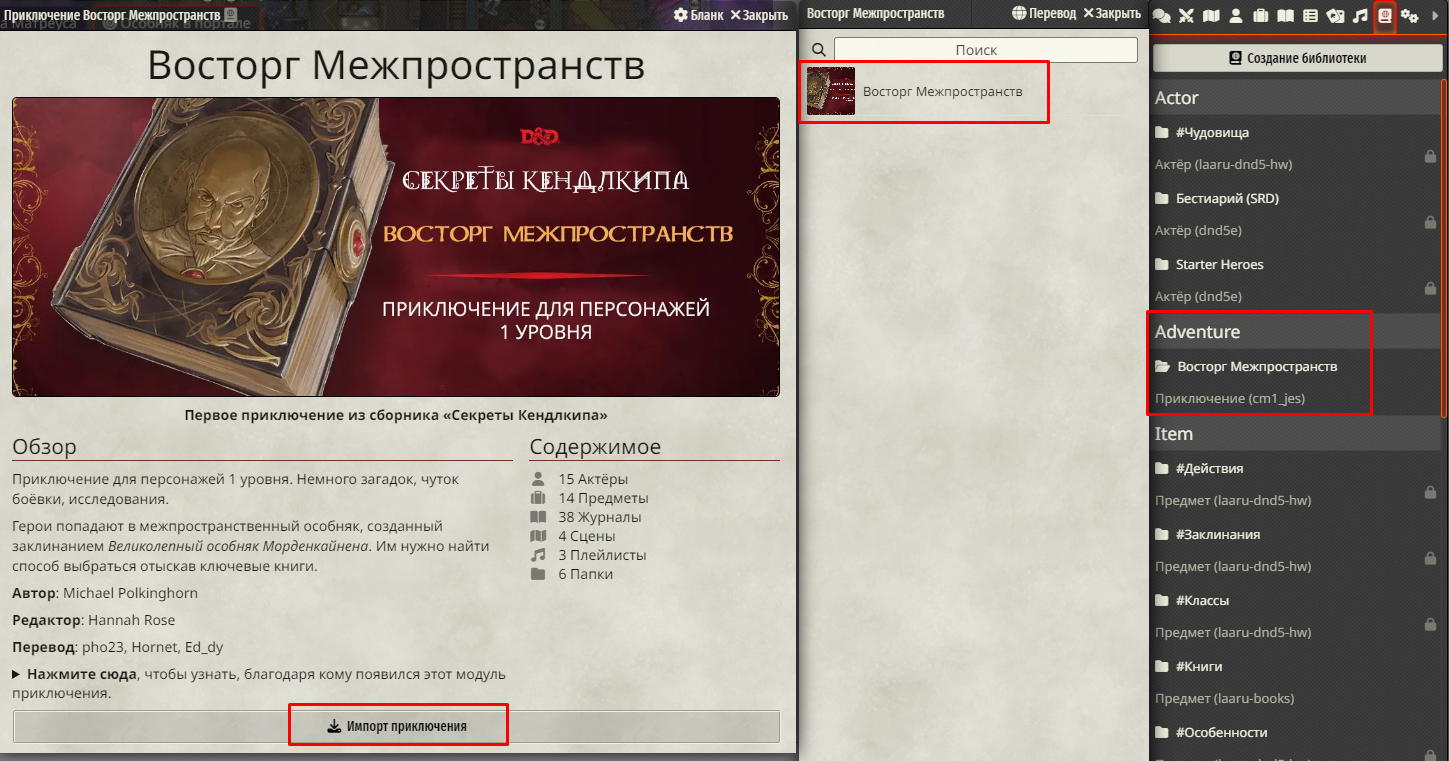The height and width of the screenshot is (761, 1449).
Task: Click the Actor section header
Action: pos(1296,97)
